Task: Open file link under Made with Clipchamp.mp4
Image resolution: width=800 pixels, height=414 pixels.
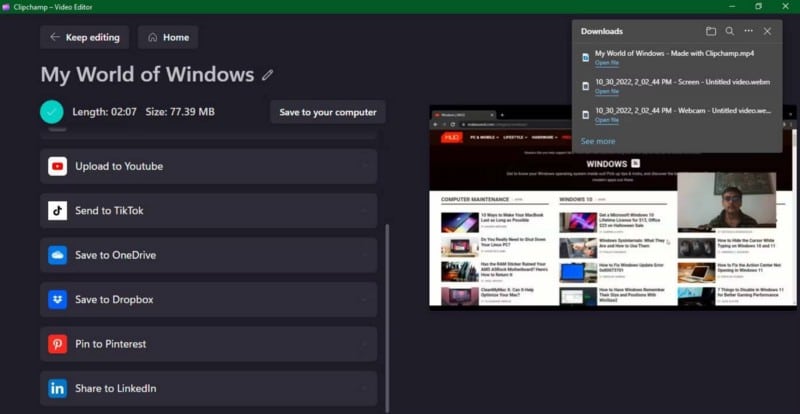Action: click(x=607, y=63)
